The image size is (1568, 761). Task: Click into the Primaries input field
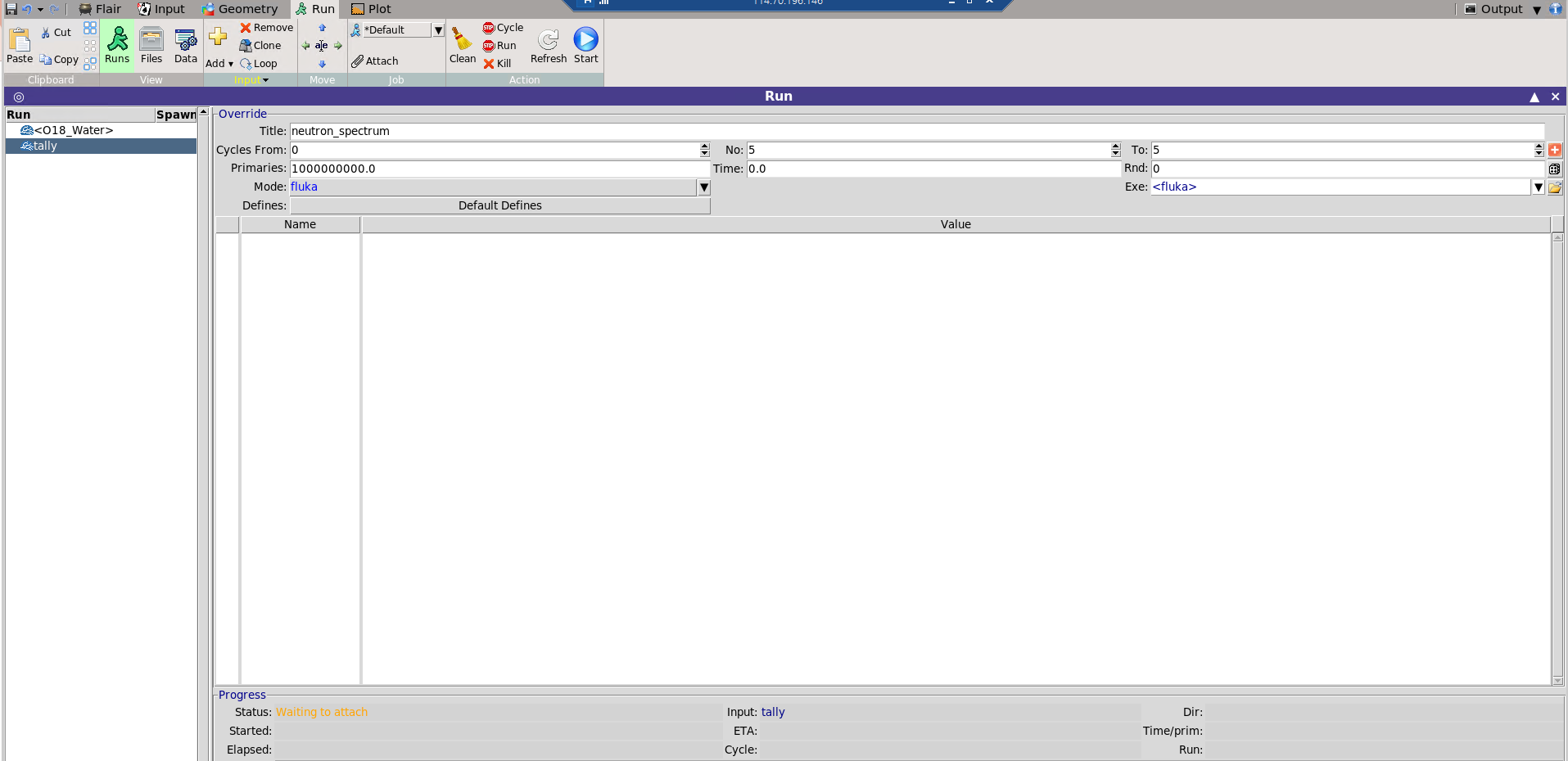(499, 169)
